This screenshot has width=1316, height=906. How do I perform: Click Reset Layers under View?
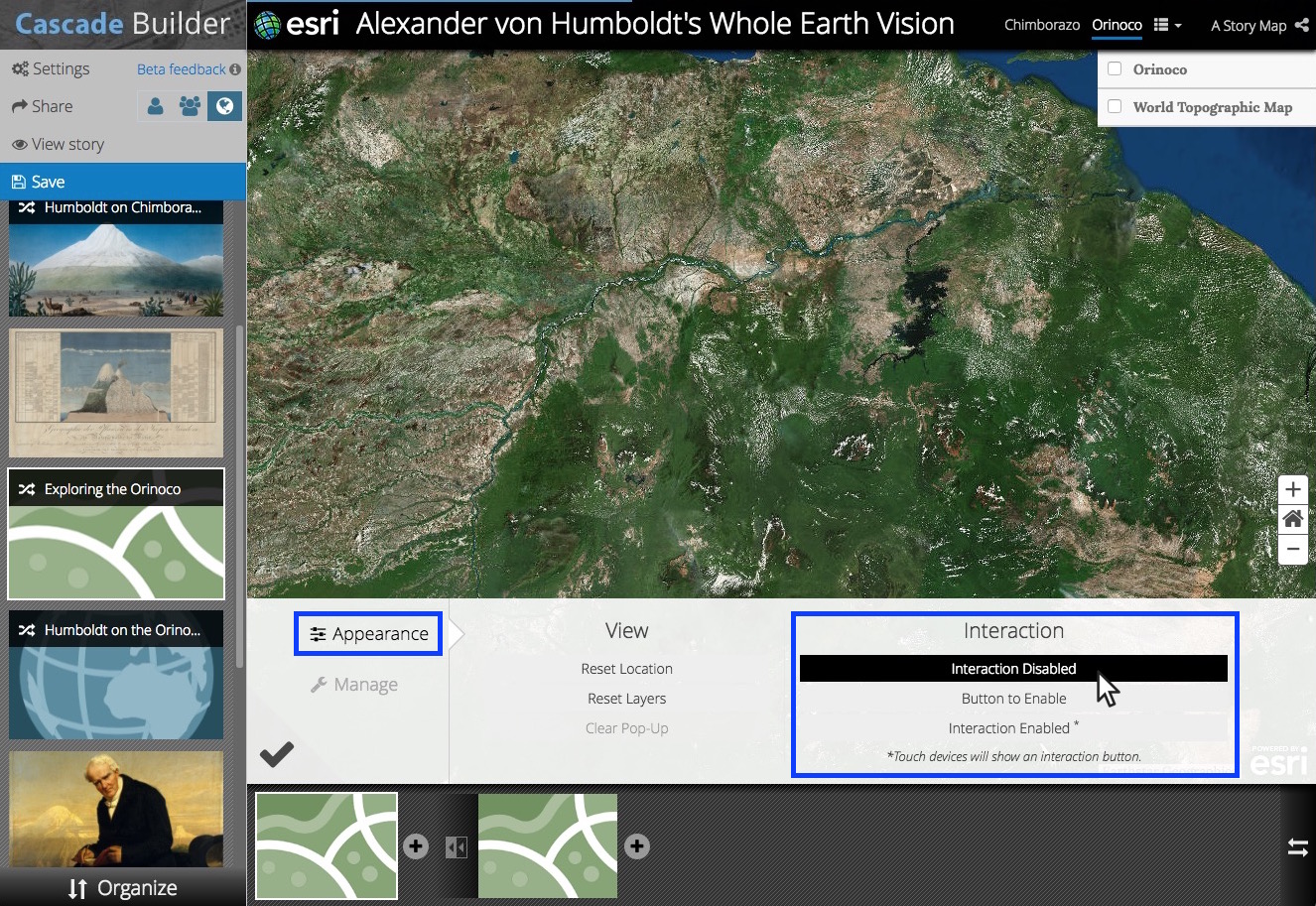627,699
